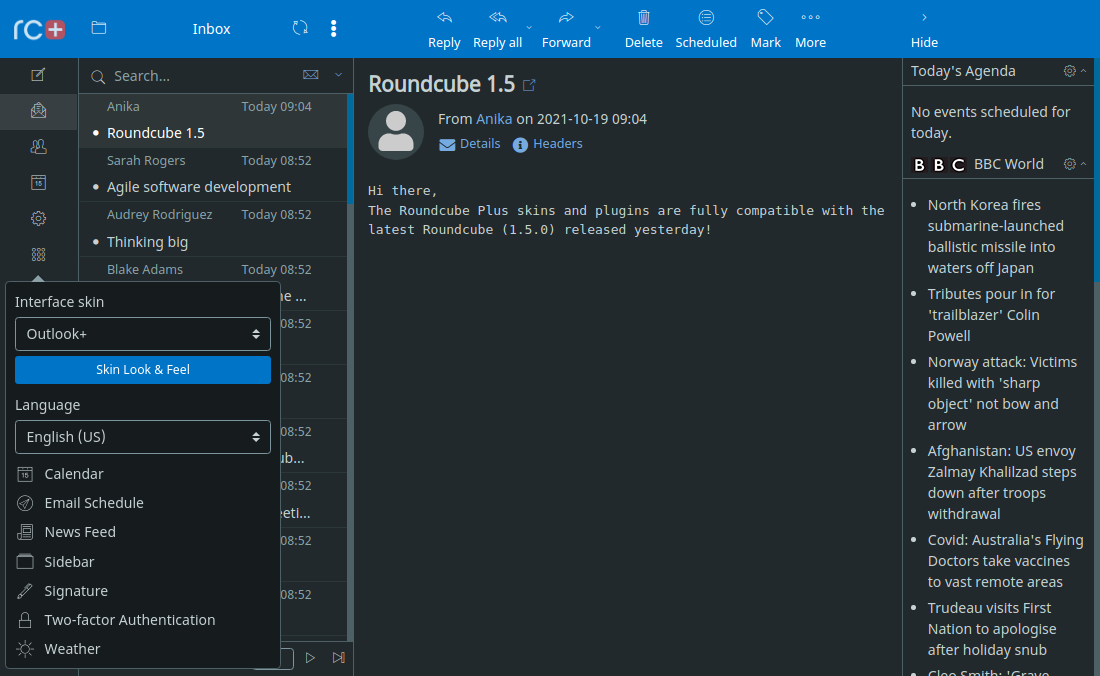Delete the message using the trash icon
The width and height of the screenshot is (1100, 676).
[x=643, y=29]
